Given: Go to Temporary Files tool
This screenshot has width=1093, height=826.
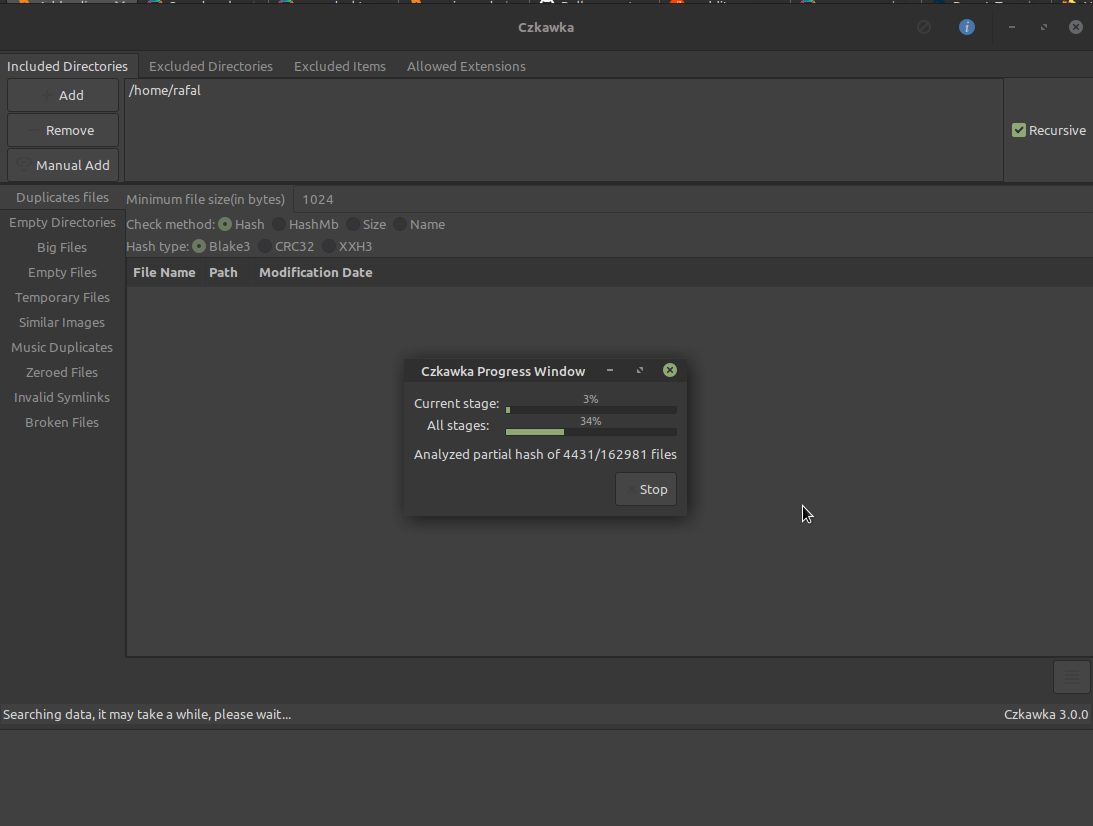Looking at the screenshot, I should pos(63,298).
